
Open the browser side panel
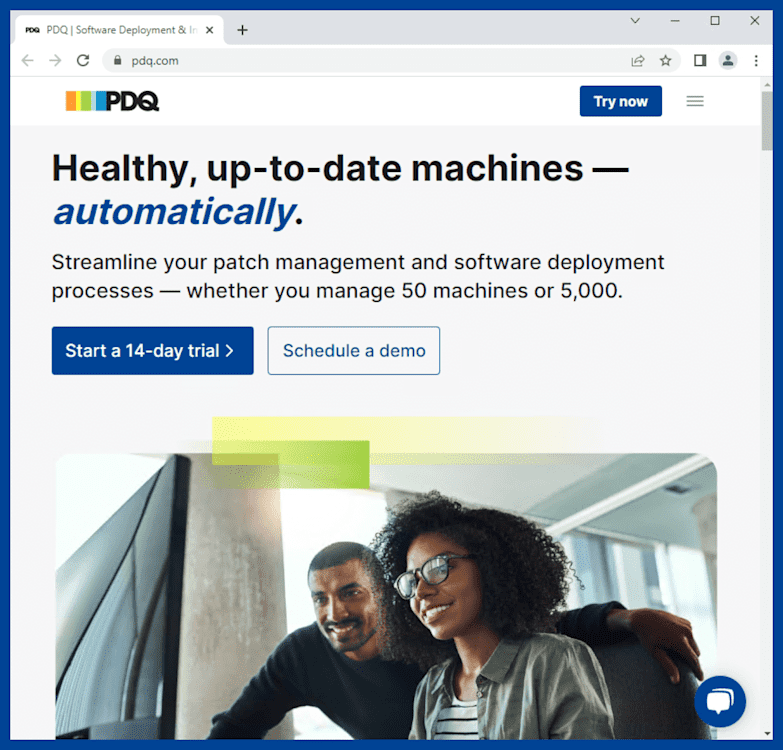[700, 60]
